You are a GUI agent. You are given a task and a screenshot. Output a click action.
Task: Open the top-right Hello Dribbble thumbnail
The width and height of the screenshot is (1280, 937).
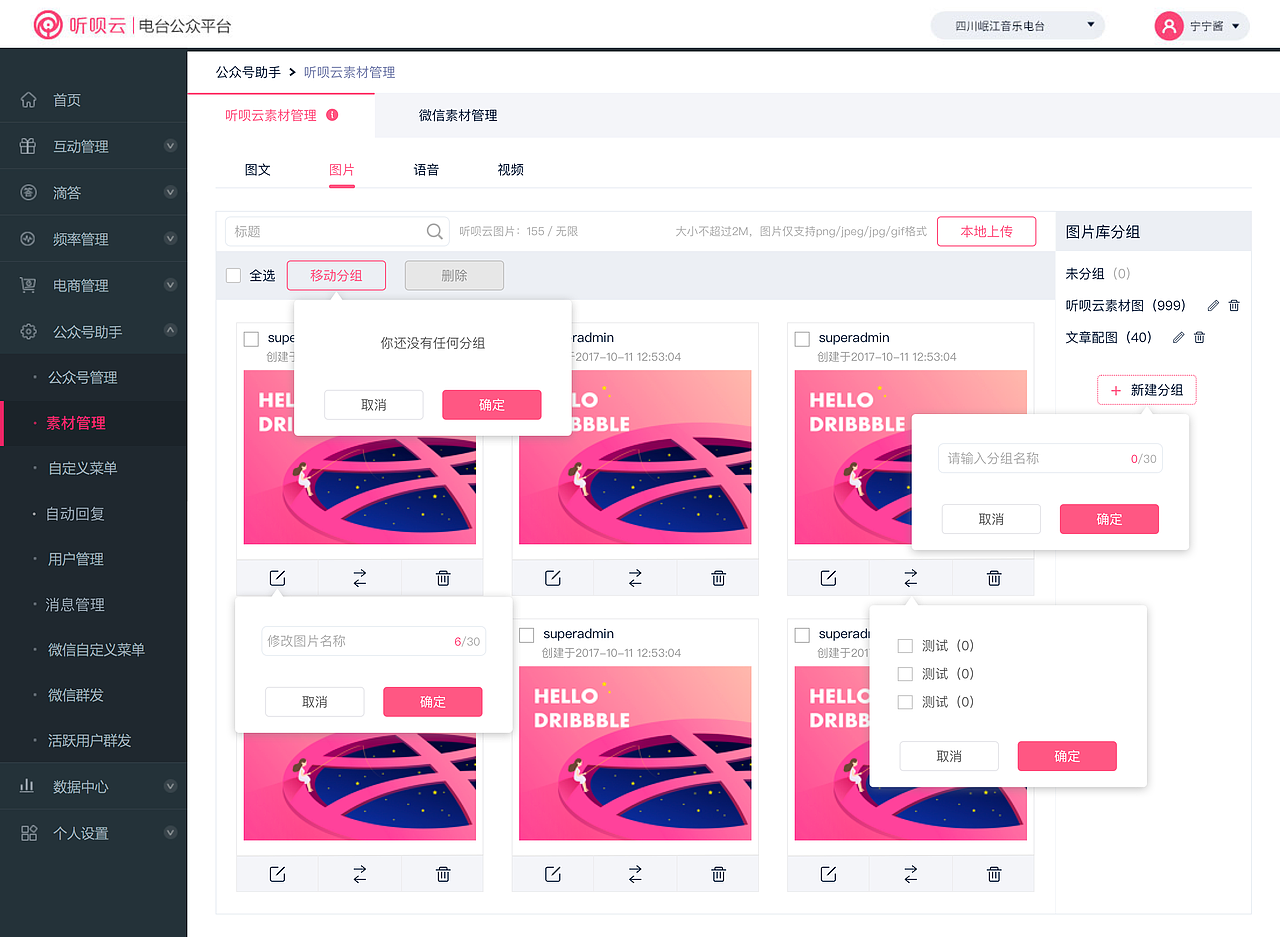pyautogui.click(x=911, y=457)
